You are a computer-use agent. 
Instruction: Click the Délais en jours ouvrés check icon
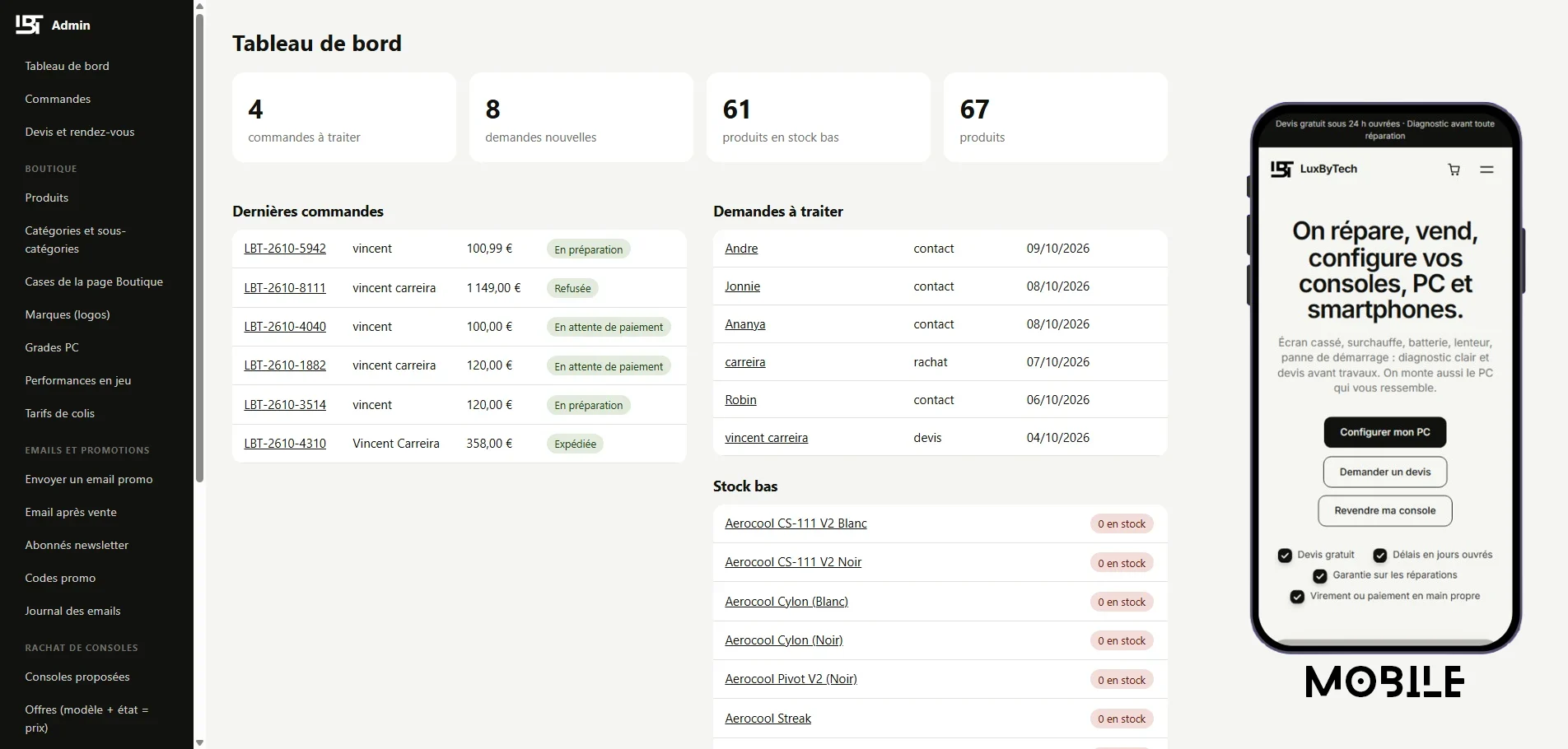tap(1380, 555)
